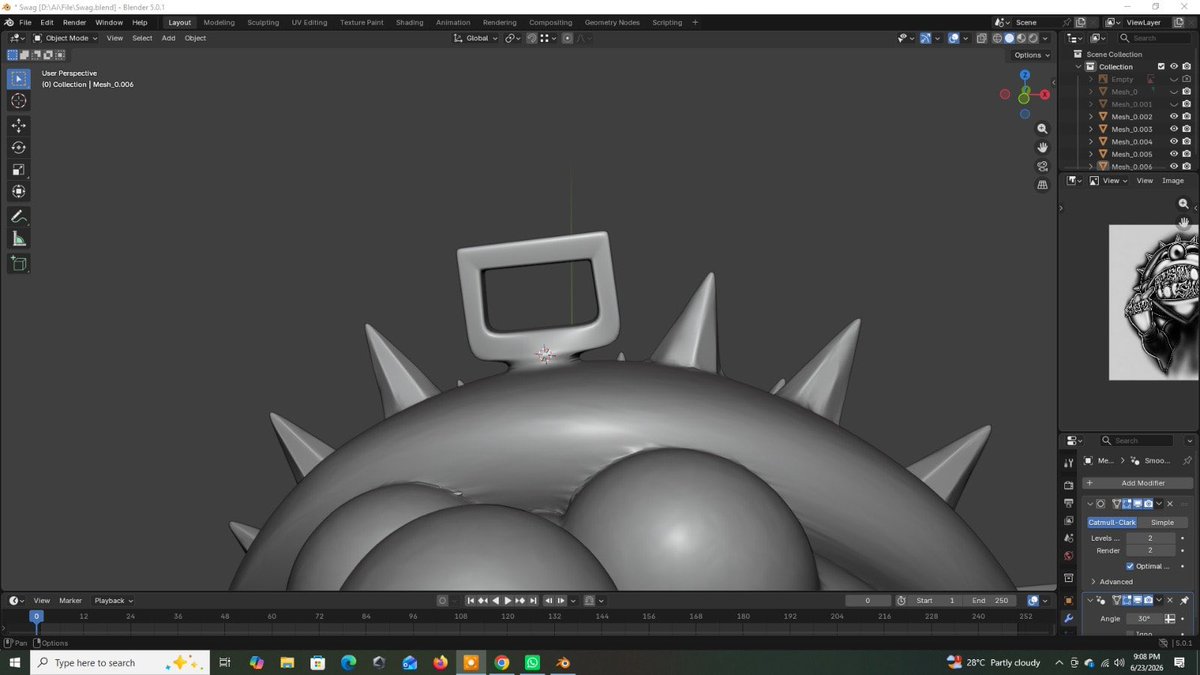Switch to rendered viewport shading
The height and width of the screenshot is (675, 1200).
1033,38
